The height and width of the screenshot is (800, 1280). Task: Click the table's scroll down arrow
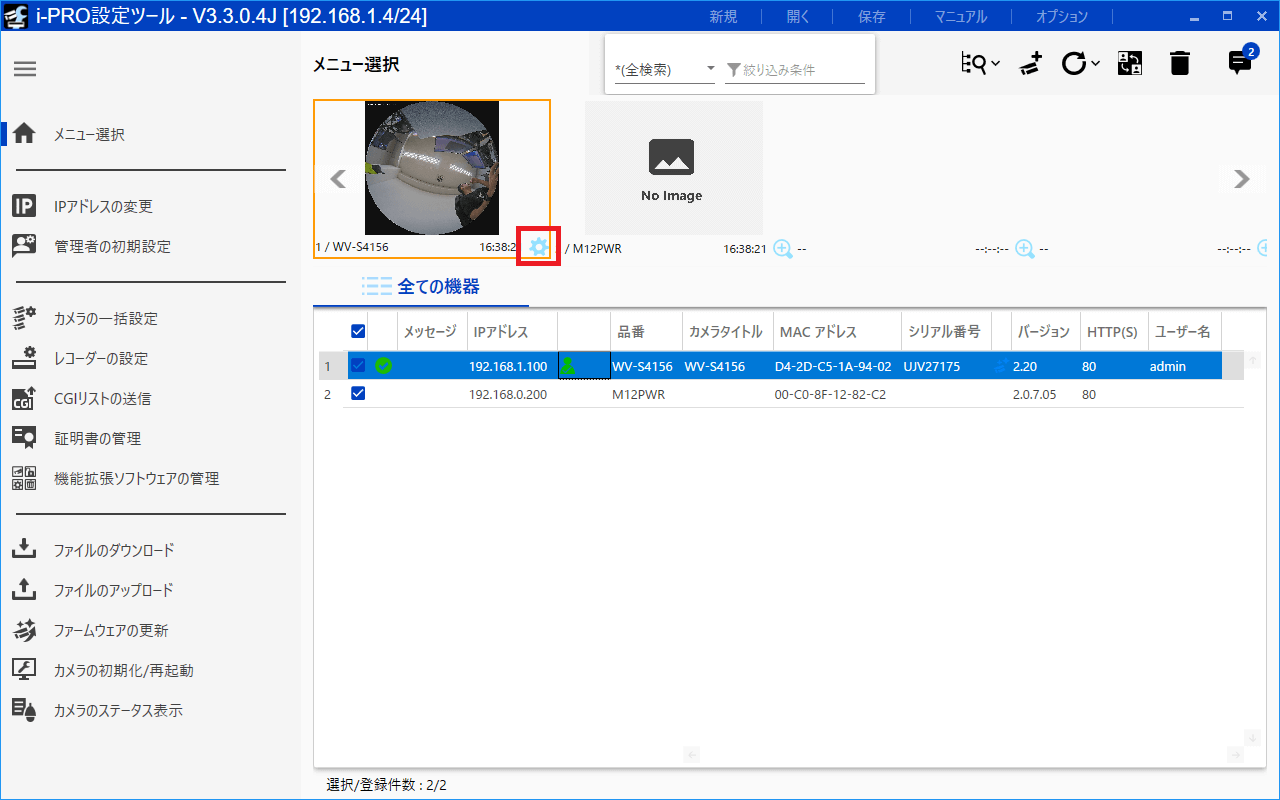(x=1252, y=738)
